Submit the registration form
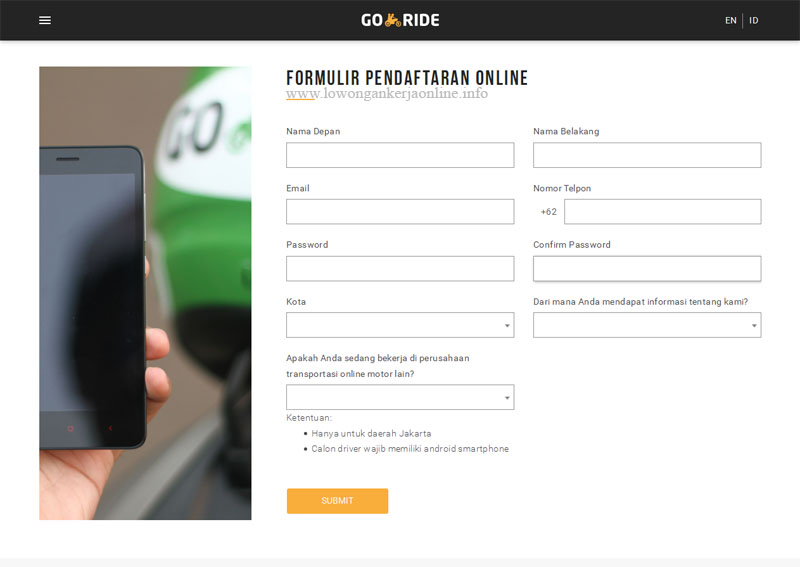Viewport: 800px width, 567px height. (337, 501)
